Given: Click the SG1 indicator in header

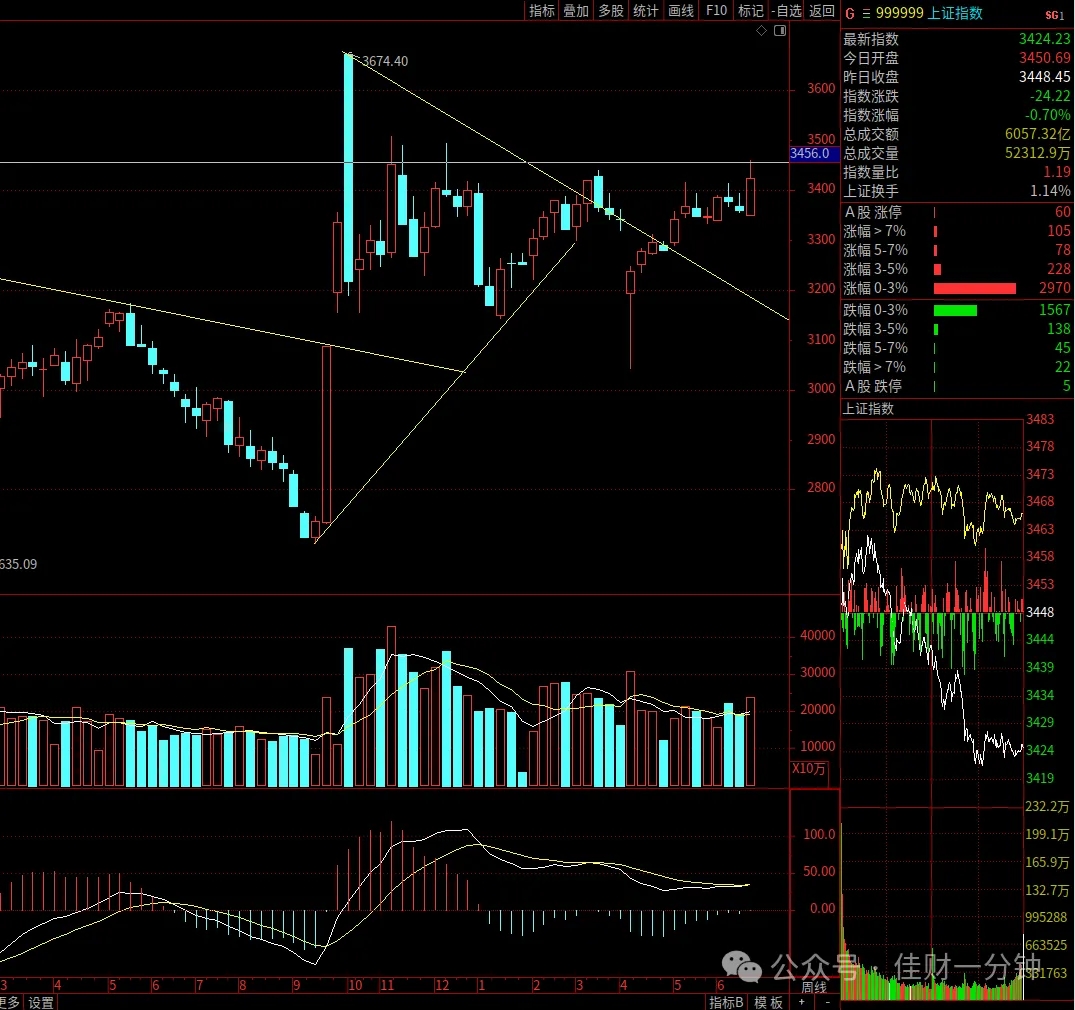Looking at the screenshot, I should (x=1054, y=14).
